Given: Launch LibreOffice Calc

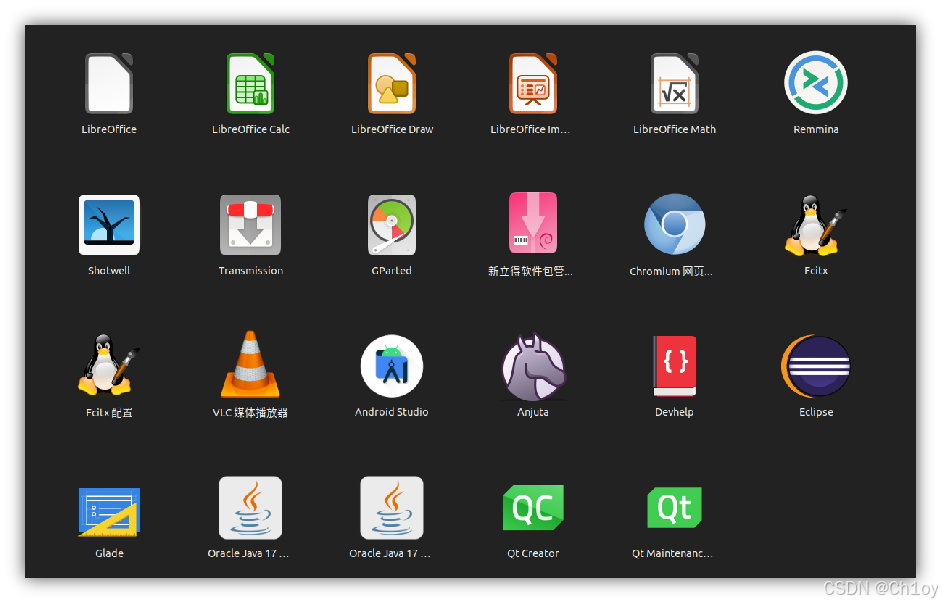Looking at the screenshot, I should point(251,84).
